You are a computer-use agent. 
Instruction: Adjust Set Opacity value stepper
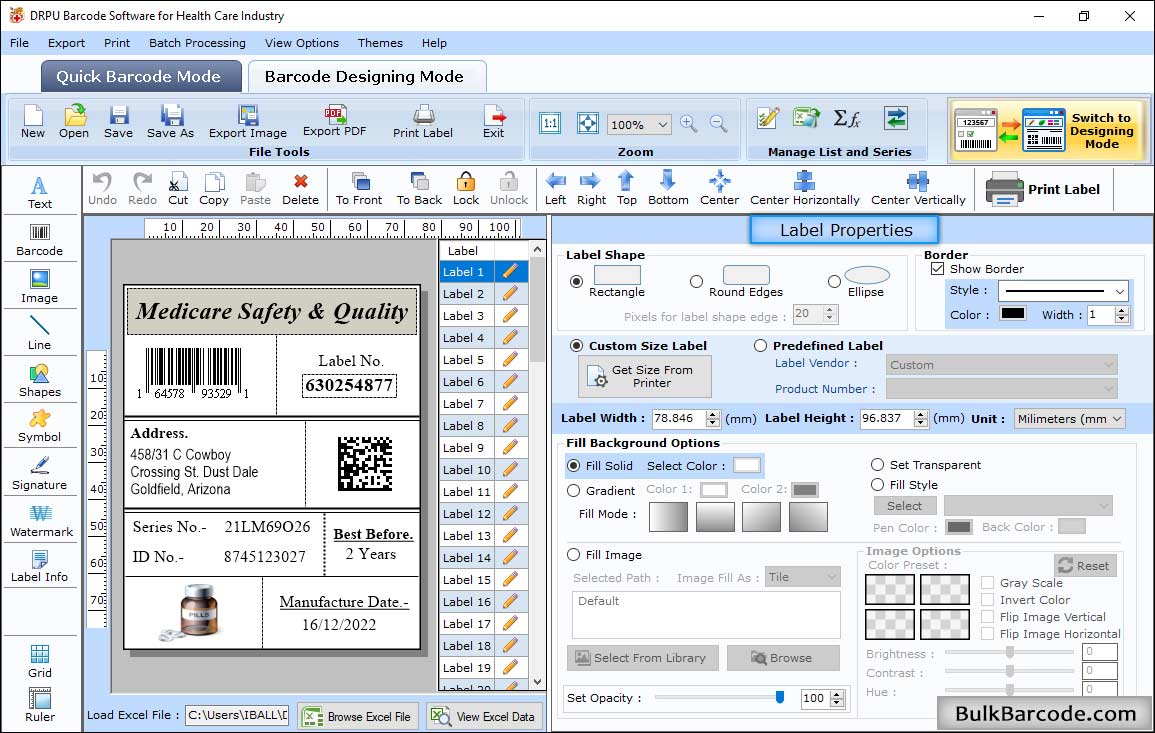click(837, 698)
